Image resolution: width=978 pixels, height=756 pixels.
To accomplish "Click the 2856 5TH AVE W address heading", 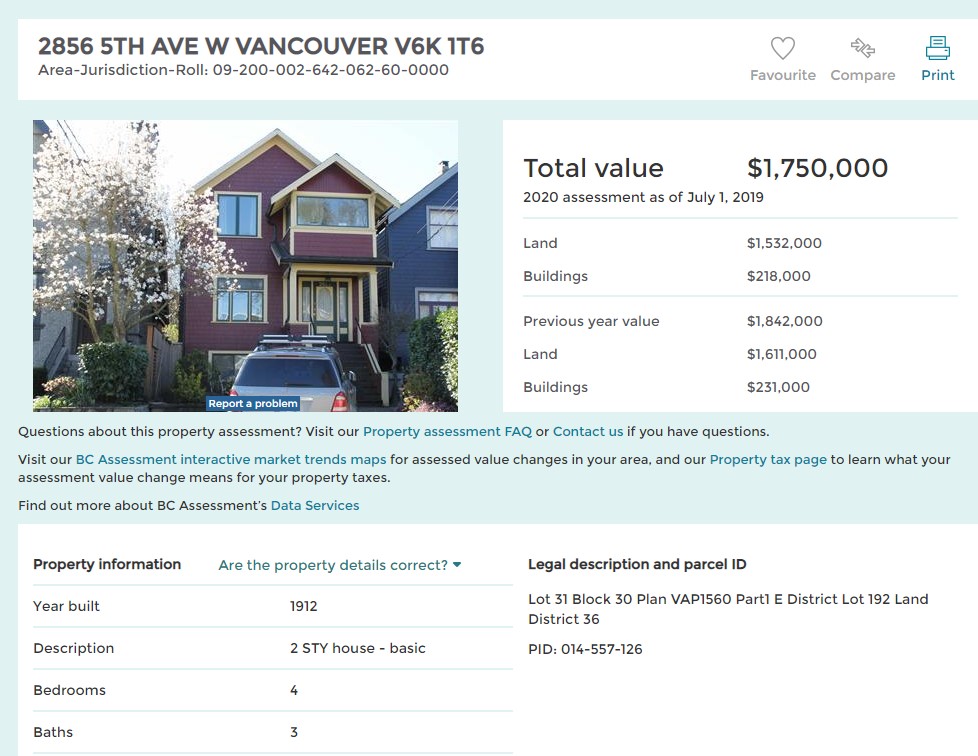I will pos(261,46).
